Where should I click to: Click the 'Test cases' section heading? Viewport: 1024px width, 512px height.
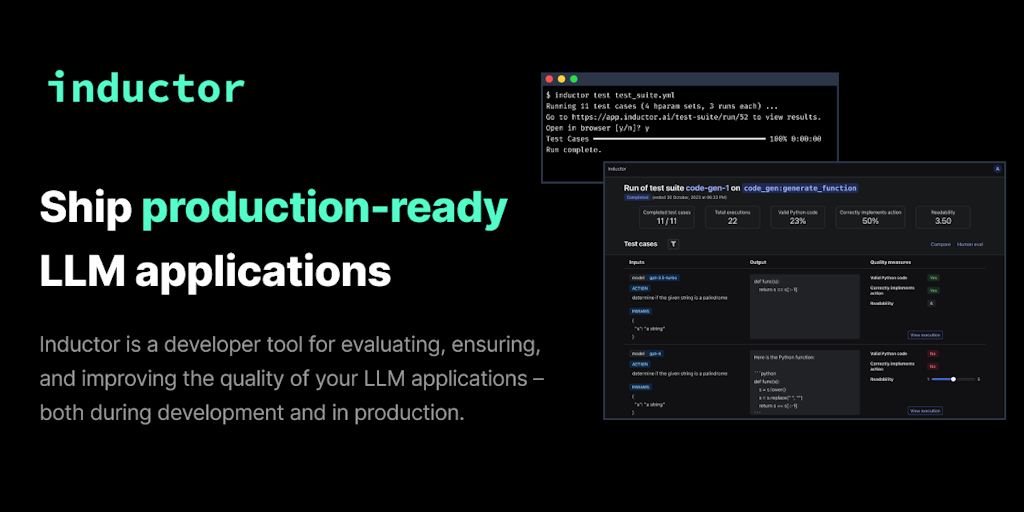[641, 244]
